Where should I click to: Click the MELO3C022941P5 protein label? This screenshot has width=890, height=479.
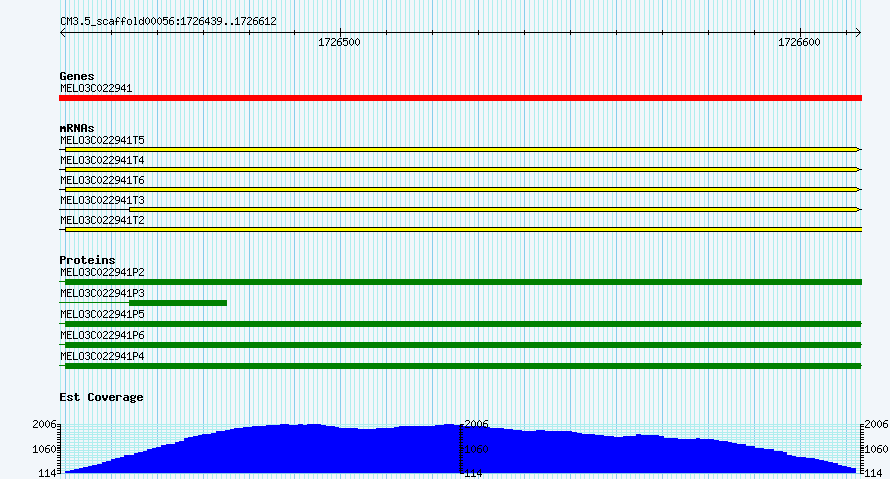(102, 314)
